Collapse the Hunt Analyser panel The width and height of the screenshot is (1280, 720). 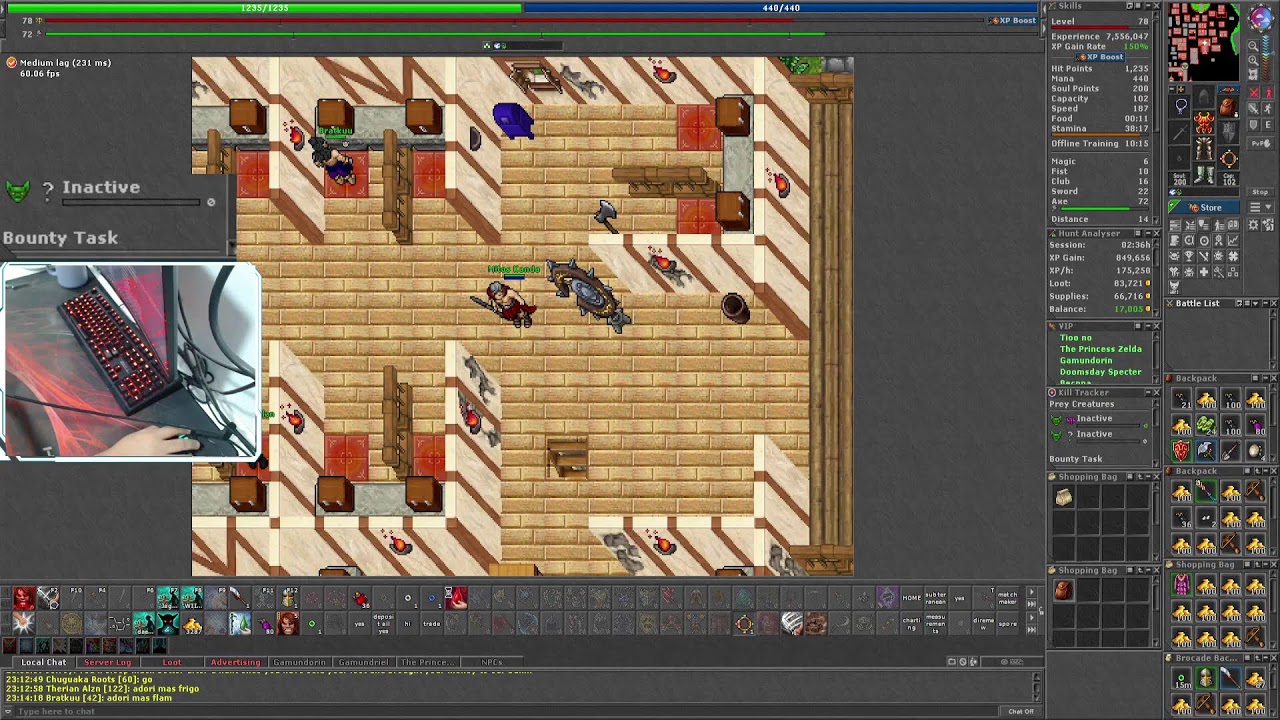(1148, 233)
